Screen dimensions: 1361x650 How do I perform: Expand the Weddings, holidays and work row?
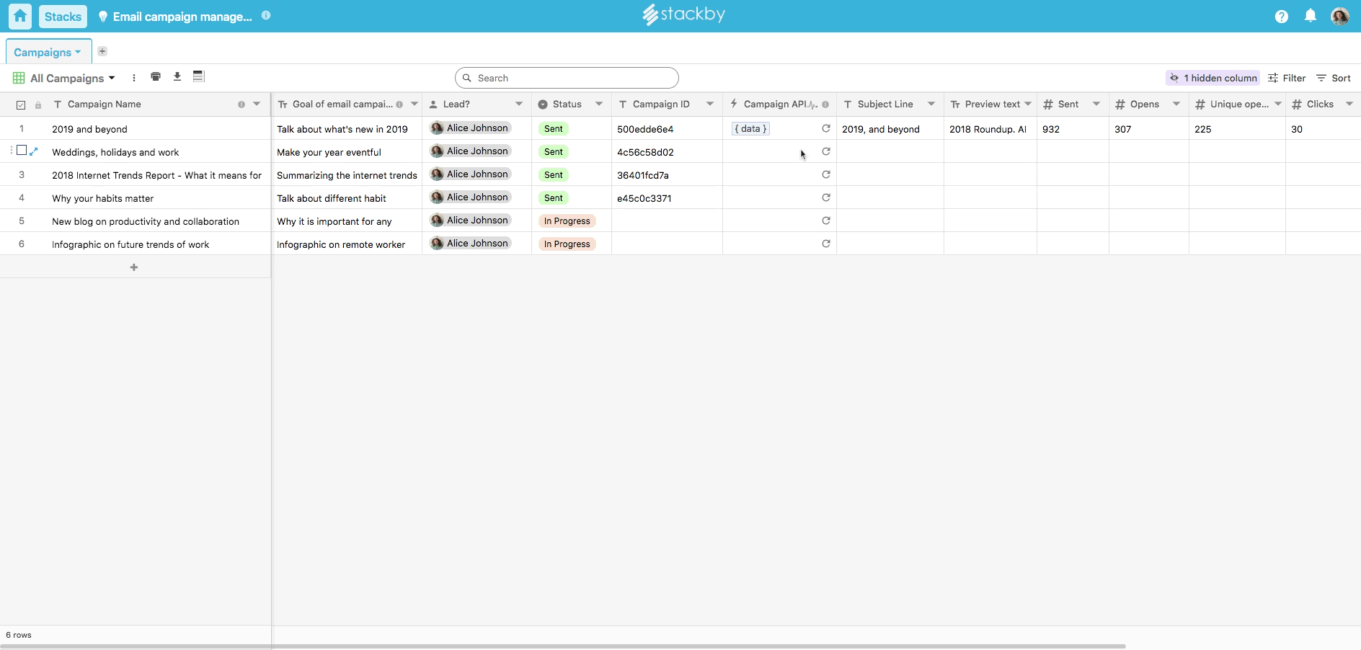pos(34,152)
